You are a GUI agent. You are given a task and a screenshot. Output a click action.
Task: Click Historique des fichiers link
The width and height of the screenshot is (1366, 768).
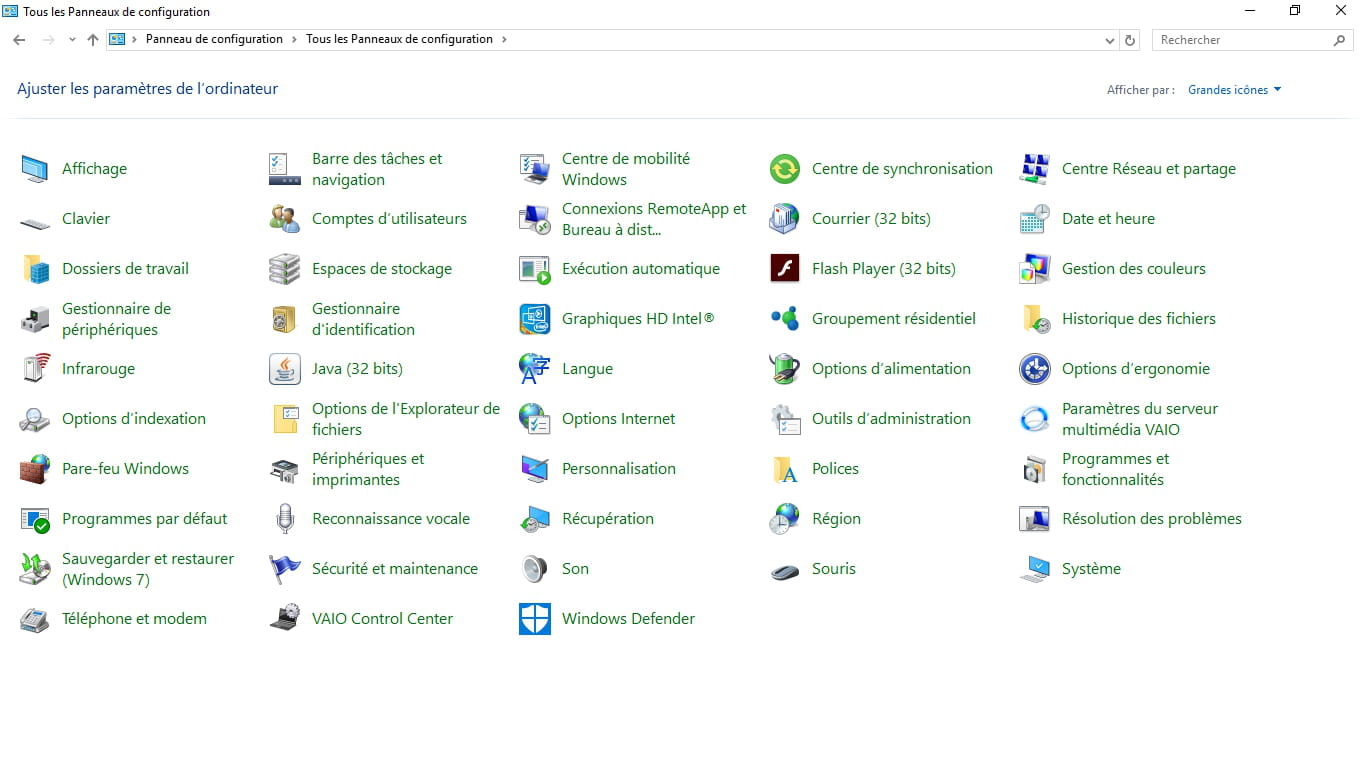pyautogui.click(x=1139, y=319)
